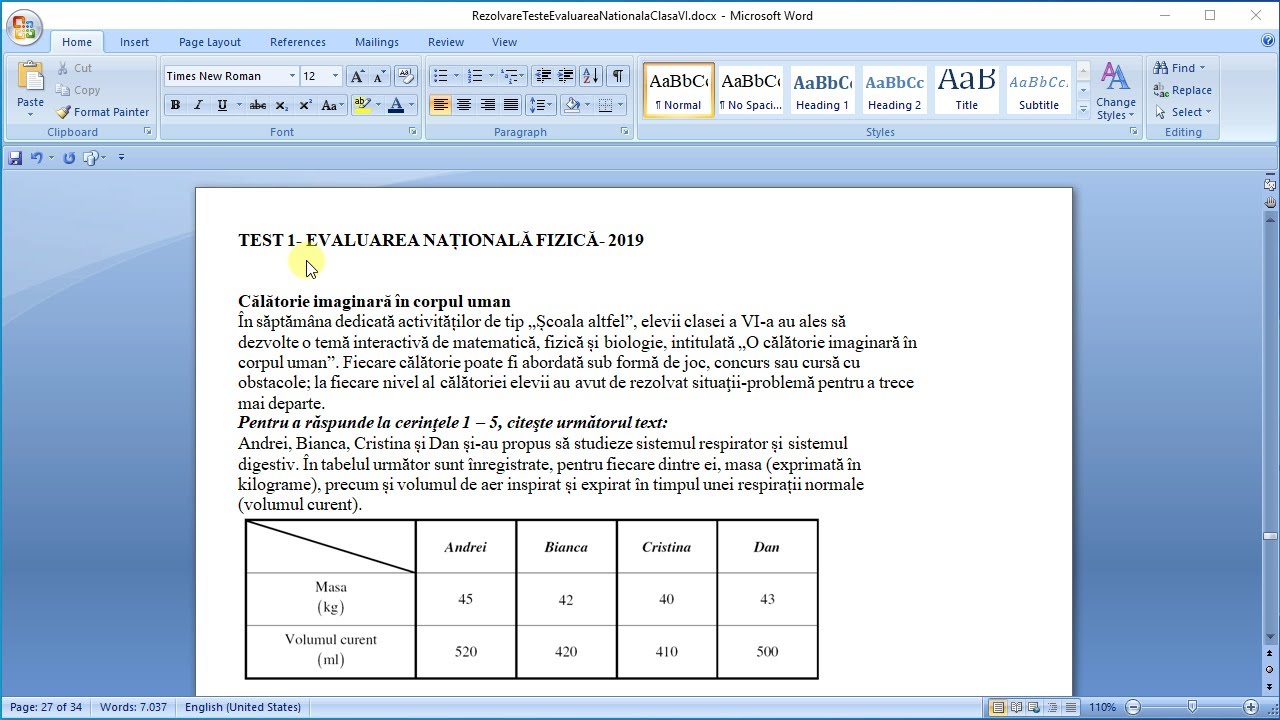Open the Customize Quick Access Toolbar arrow
Screen dimensions: 1280x720
(121, 157)
